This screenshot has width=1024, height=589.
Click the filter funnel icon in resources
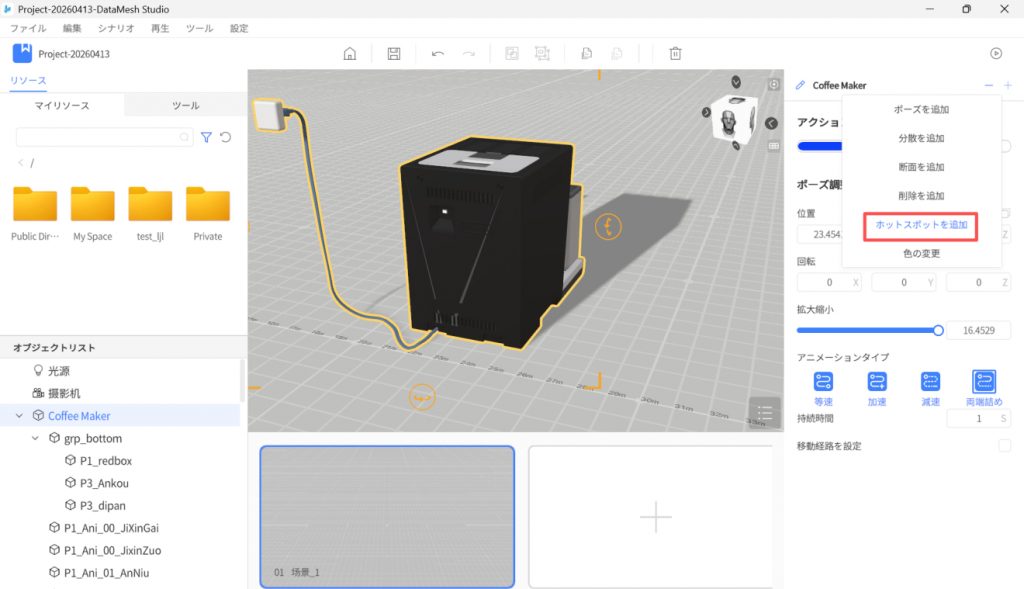[206, 137]
